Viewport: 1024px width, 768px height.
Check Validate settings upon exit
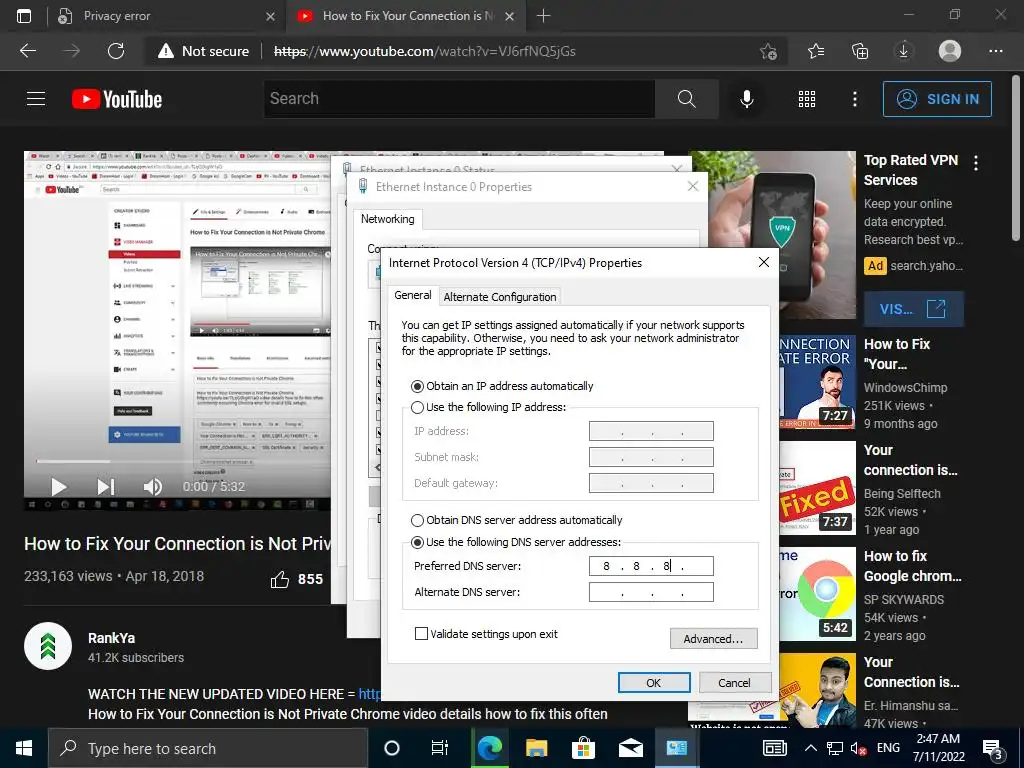coord(421,633)
